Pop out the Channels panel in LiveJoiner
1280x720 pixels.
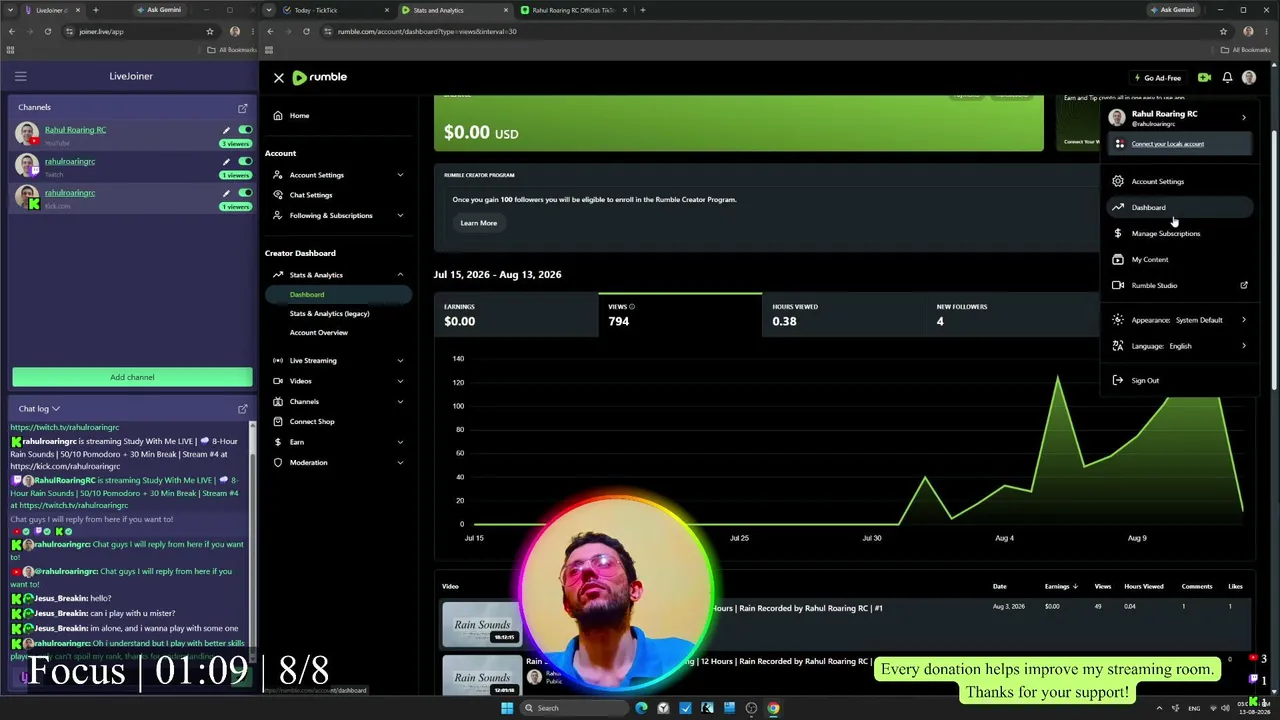(242, 108)
